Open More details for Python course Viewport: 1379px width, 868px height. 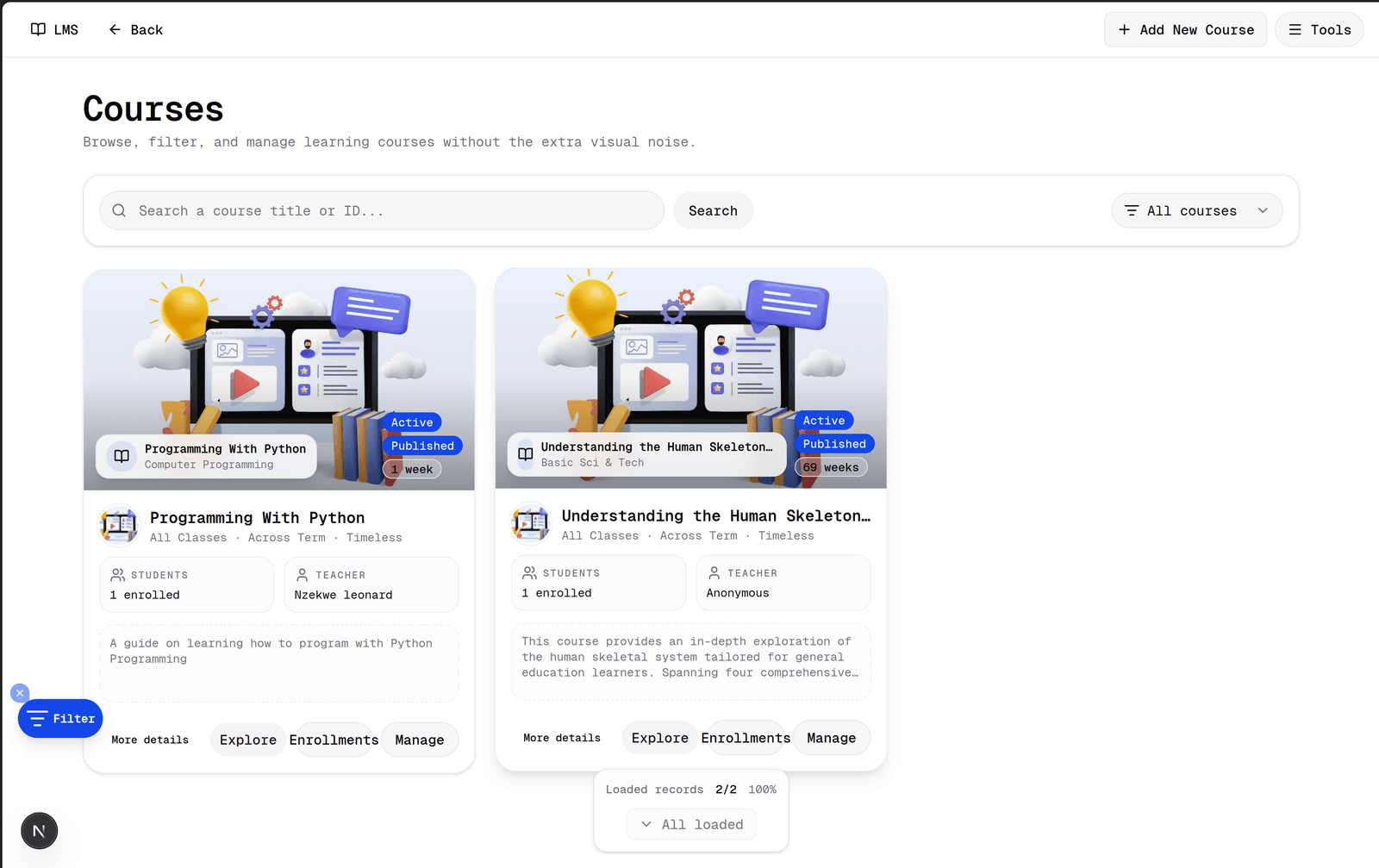pyautogui.click(x=150, y=740)
